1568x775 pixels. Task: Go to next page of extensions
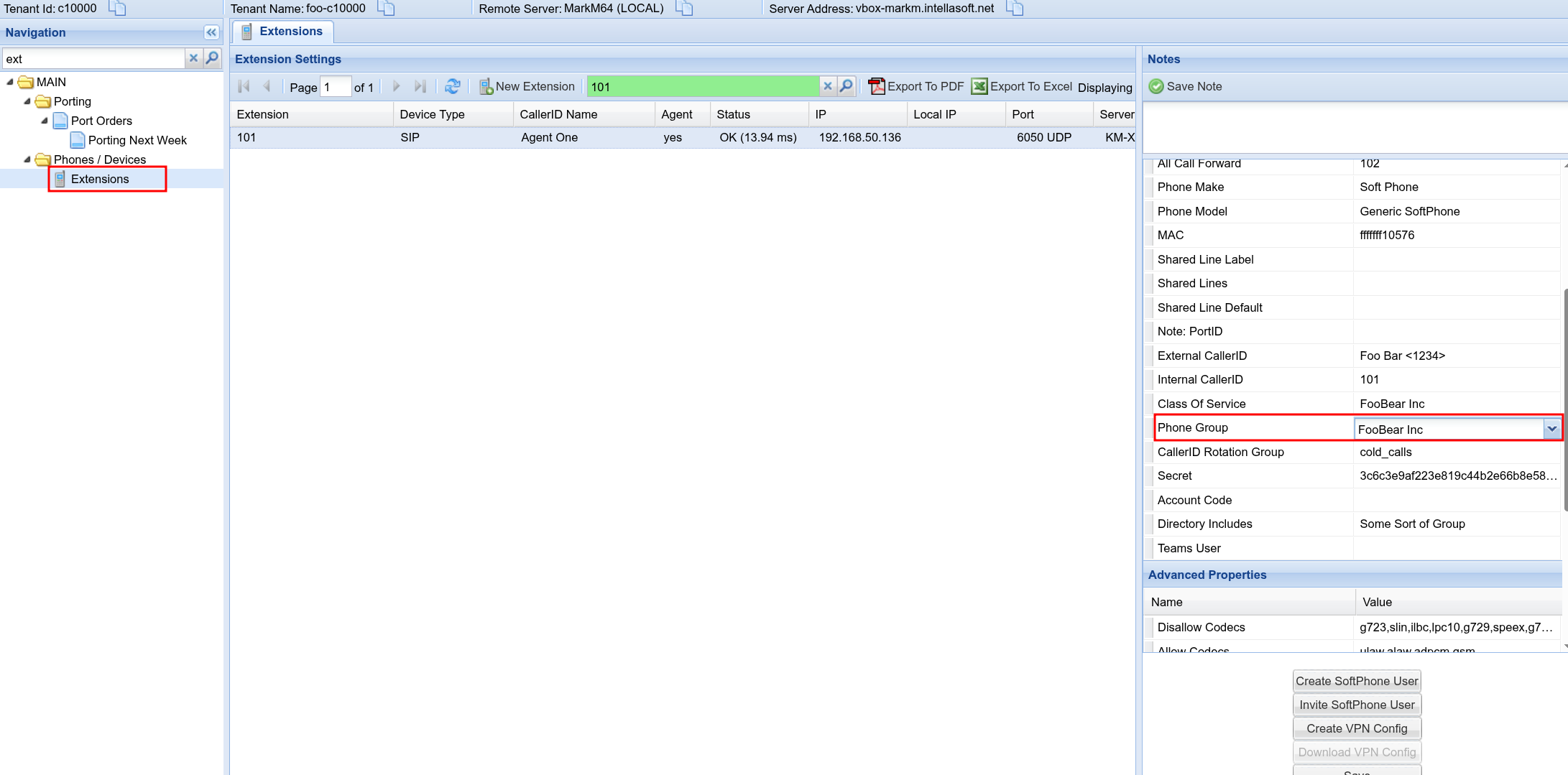[396, 86]
